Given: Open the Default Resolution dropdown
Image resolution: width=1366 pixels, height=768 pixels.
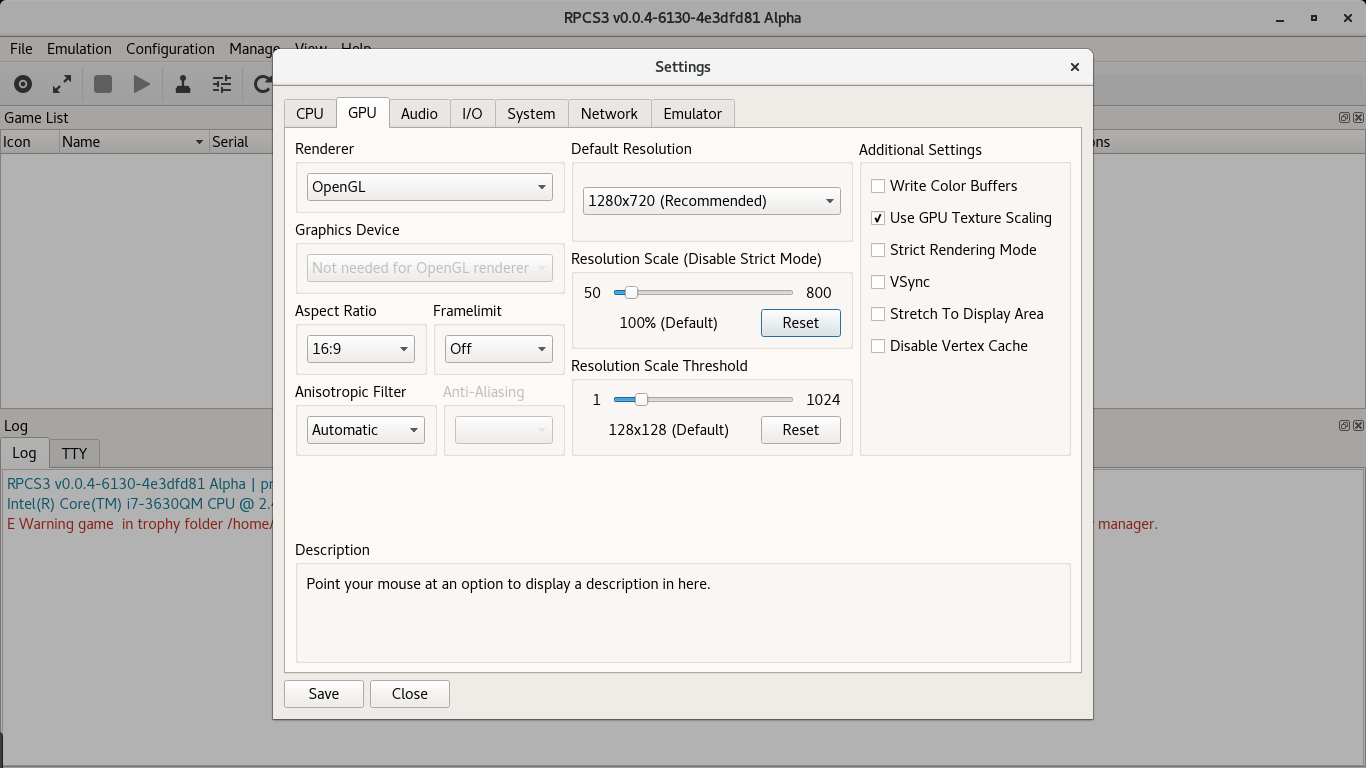Looking at the screenshot, I should [712, 201].
